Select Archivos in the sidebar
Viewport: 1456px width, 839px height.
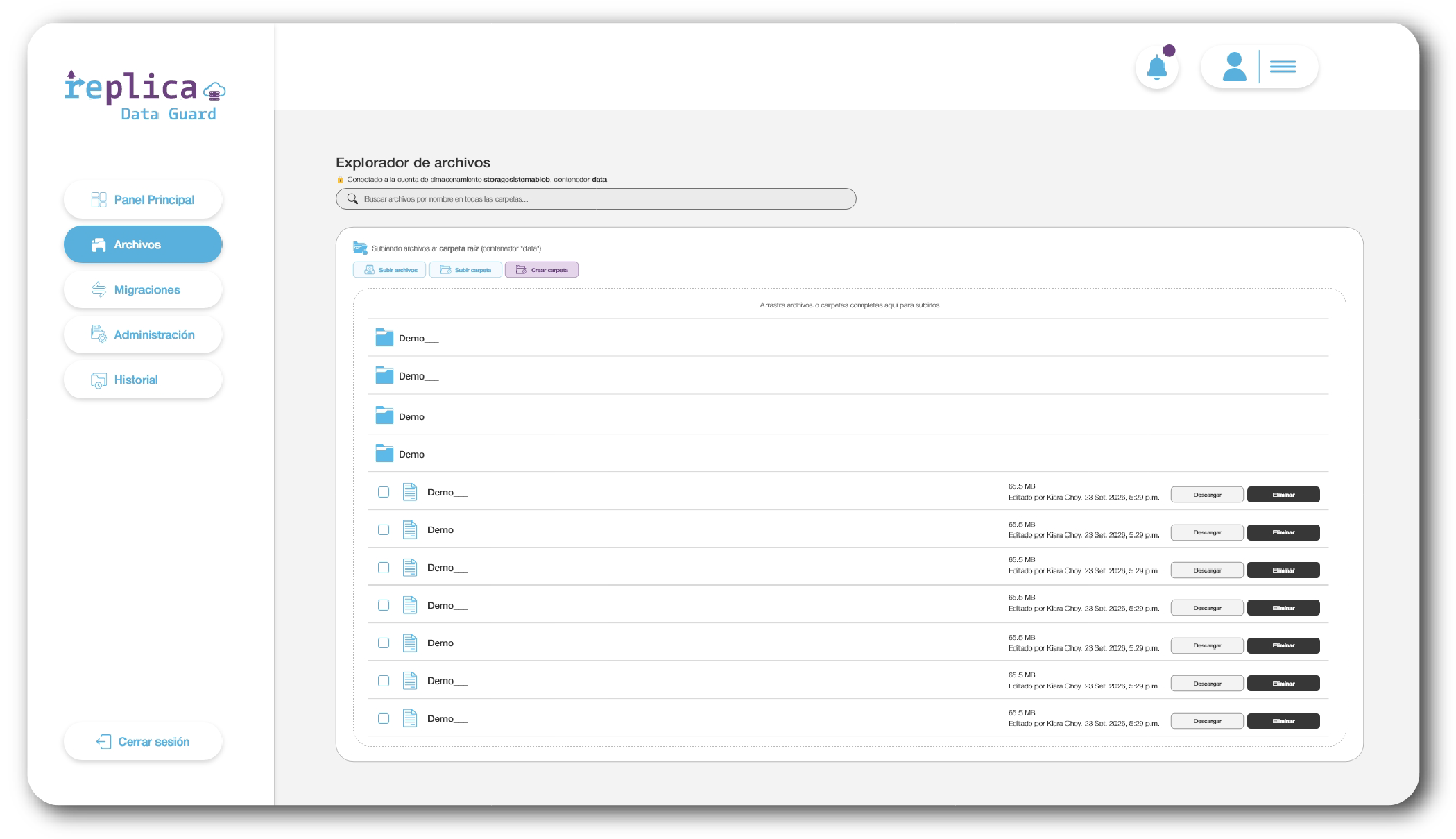click(x=143, y=244)
